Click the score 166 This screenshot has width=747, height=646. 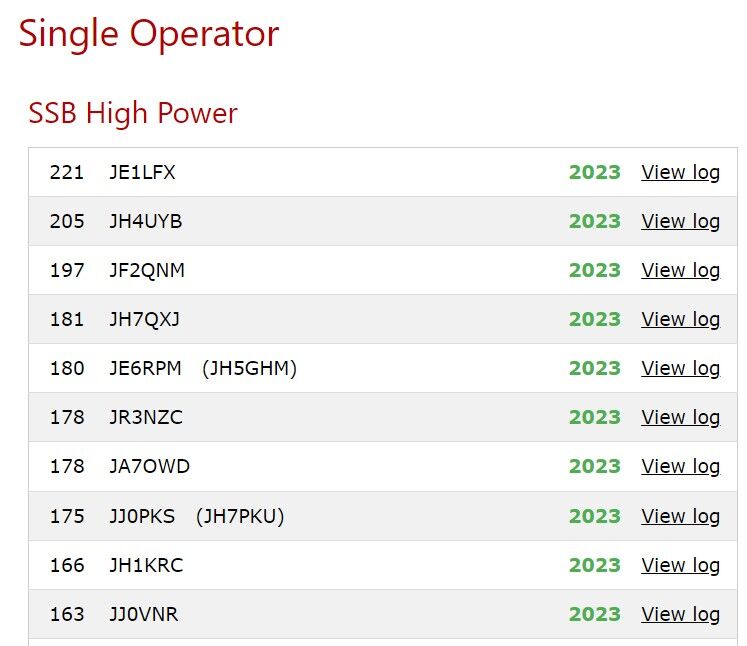[67, 565]
